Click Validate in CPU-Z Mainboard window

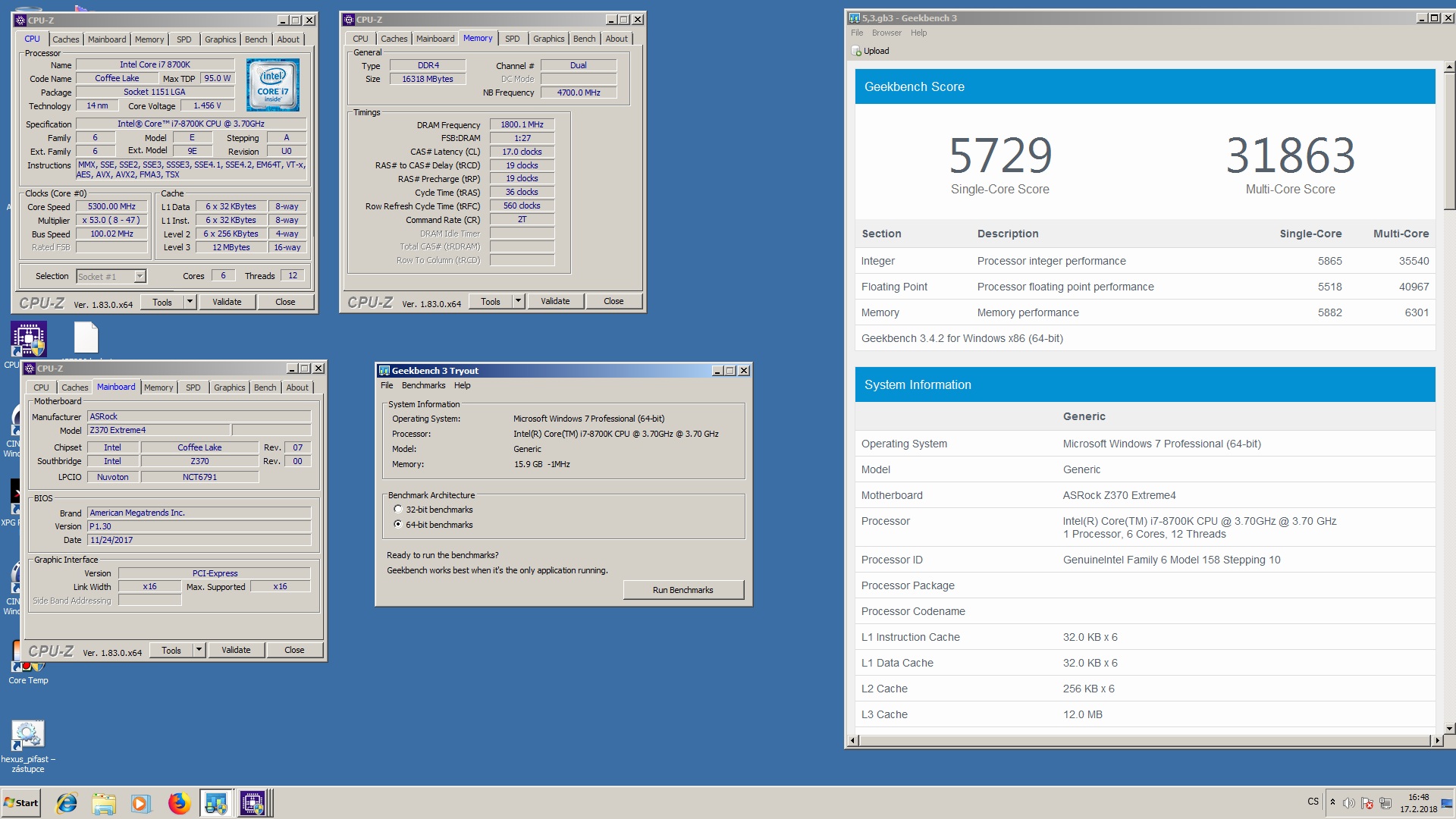click(236, 650)
